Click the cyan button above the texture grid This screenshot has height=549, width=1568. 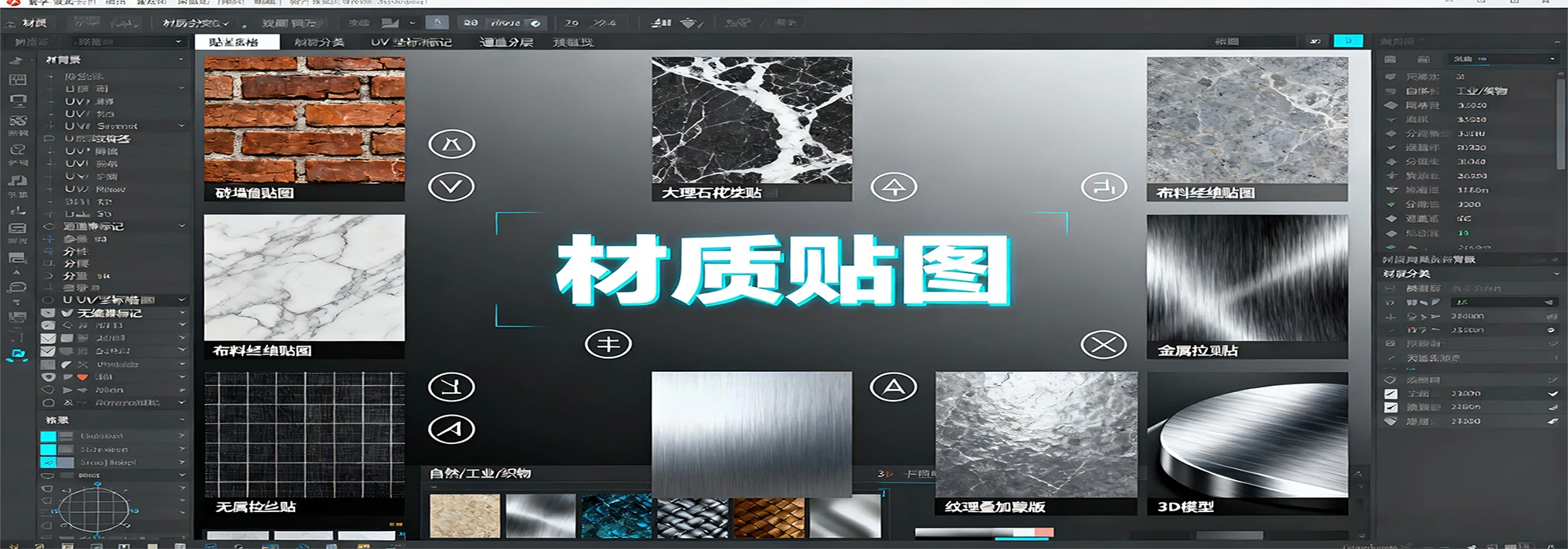1348,41
